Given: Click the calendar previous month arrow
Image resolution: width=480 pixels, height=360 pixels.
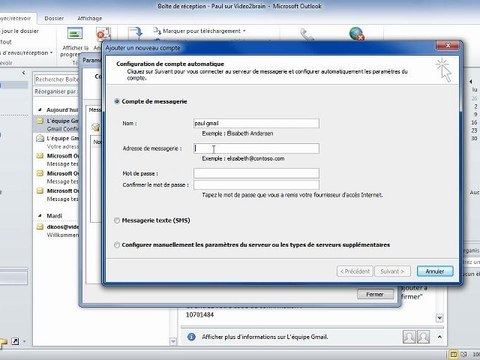Looking at the screenshot, I should (x=471, y=81).
